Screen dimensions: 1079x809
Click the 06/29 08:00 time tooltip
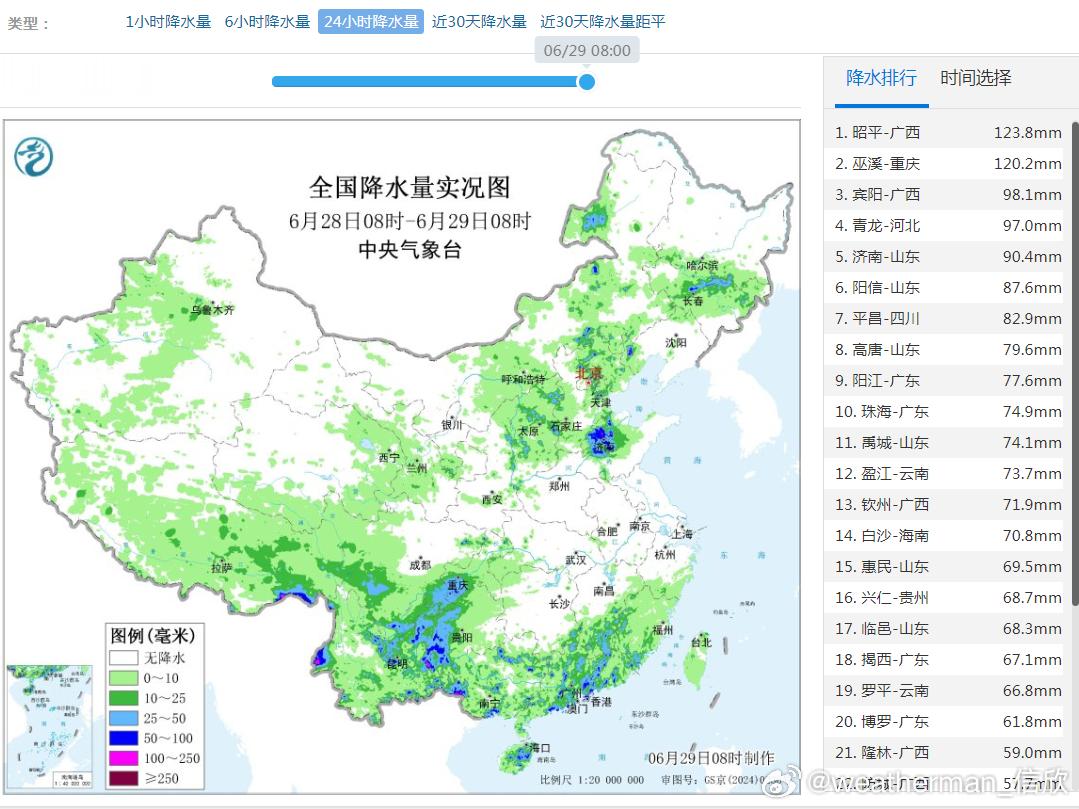[587, 51]
